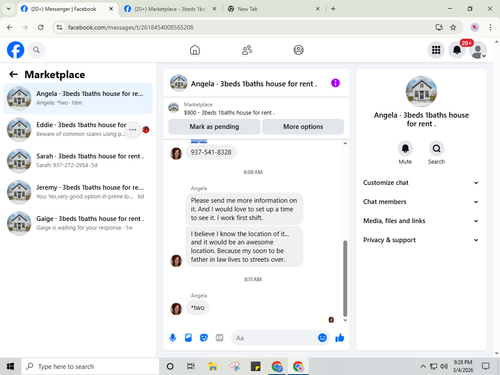
Task: Open the $900 3beds 1baths listing link
Action: tap(229, 113)
